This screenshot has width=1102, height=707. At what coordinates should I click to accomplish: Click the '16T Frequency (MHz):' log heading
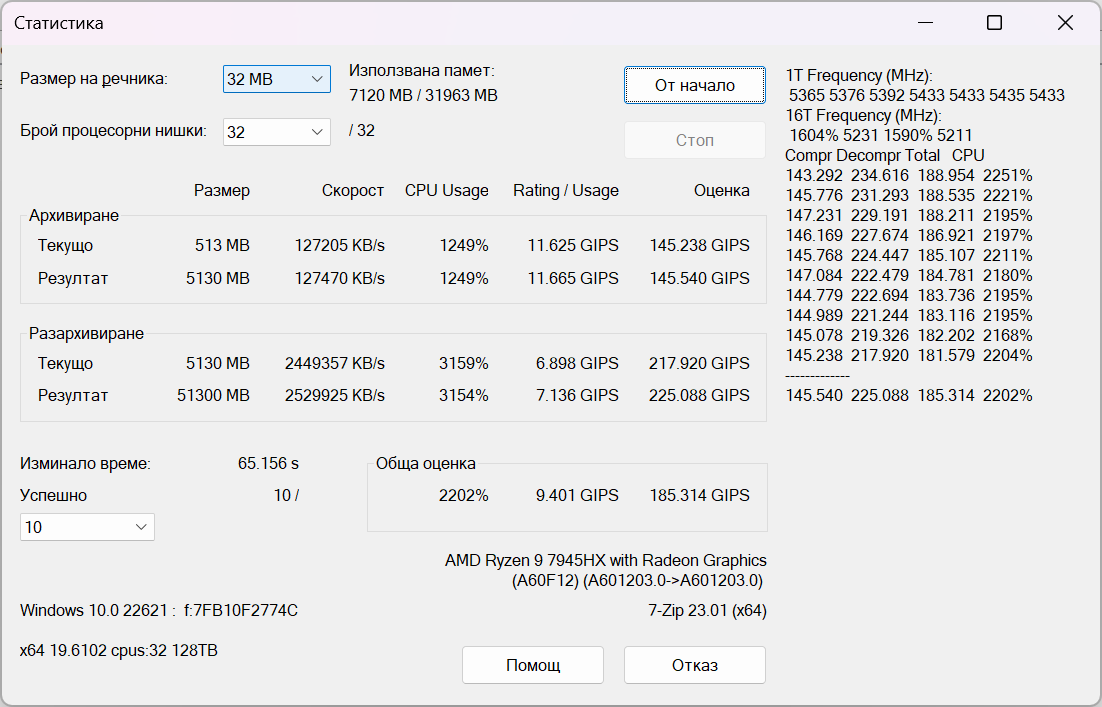(x=863, y=116)
